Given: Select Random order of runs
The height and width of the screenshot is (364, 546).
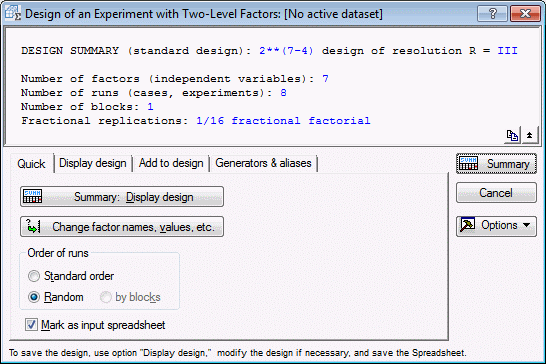Looking at the screenshot, I should [x=34, y=297].
